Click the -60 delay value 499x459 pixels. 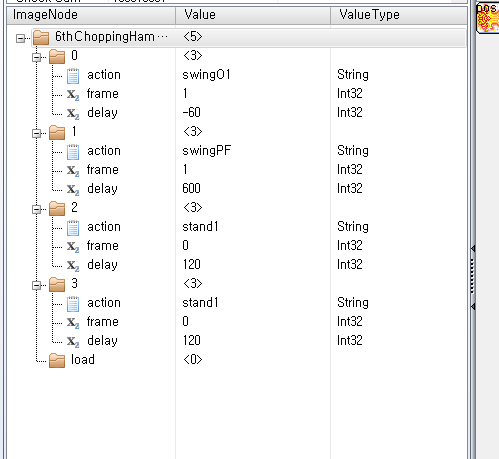tap(192, 112)
